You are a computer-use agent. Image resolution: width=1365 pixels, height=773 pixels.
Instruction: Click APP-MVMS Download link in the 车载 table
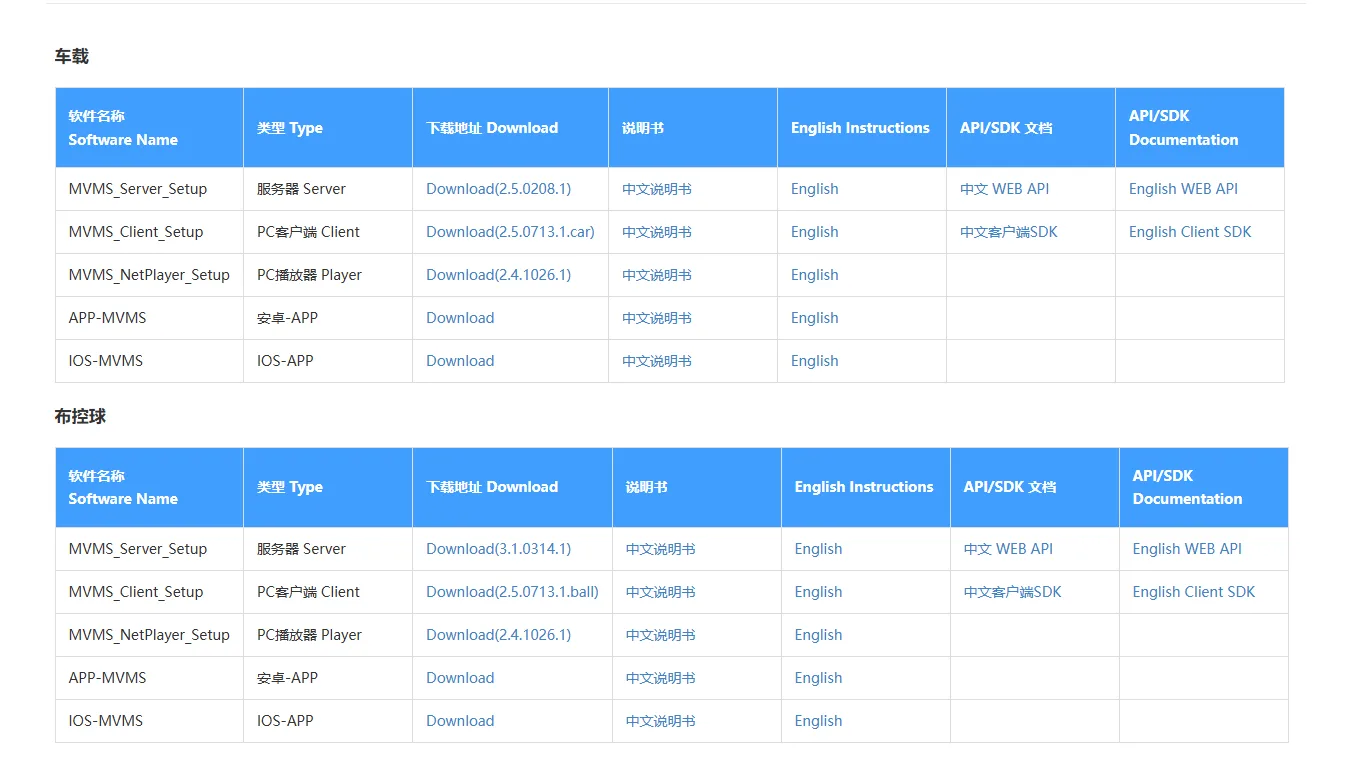pos(460,318)
